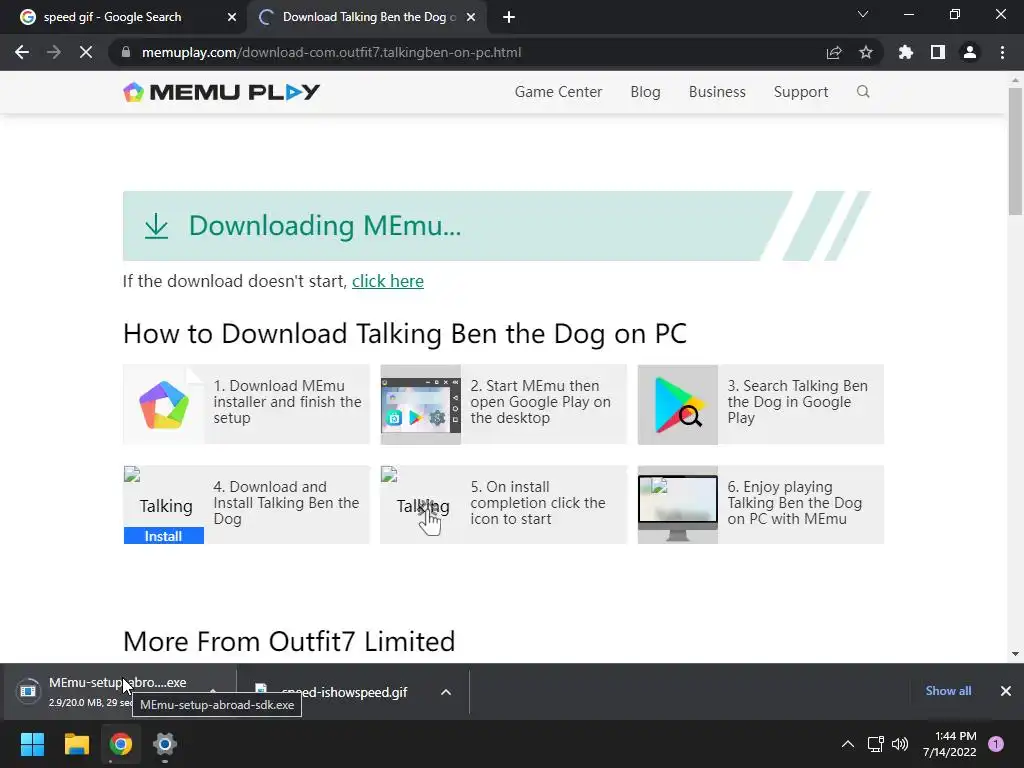Open the Chrome profile avatar

tap(970, 52)
